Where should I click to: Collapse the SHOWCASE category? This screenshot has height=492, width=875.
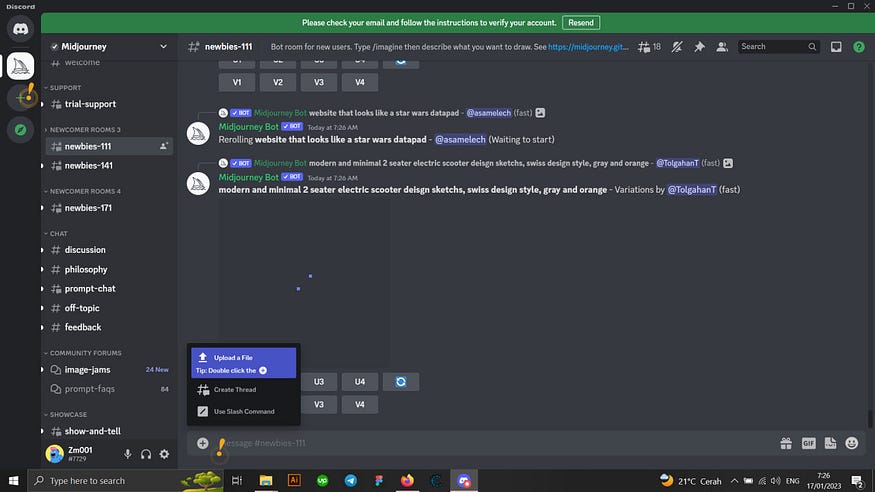coord(68,414)
